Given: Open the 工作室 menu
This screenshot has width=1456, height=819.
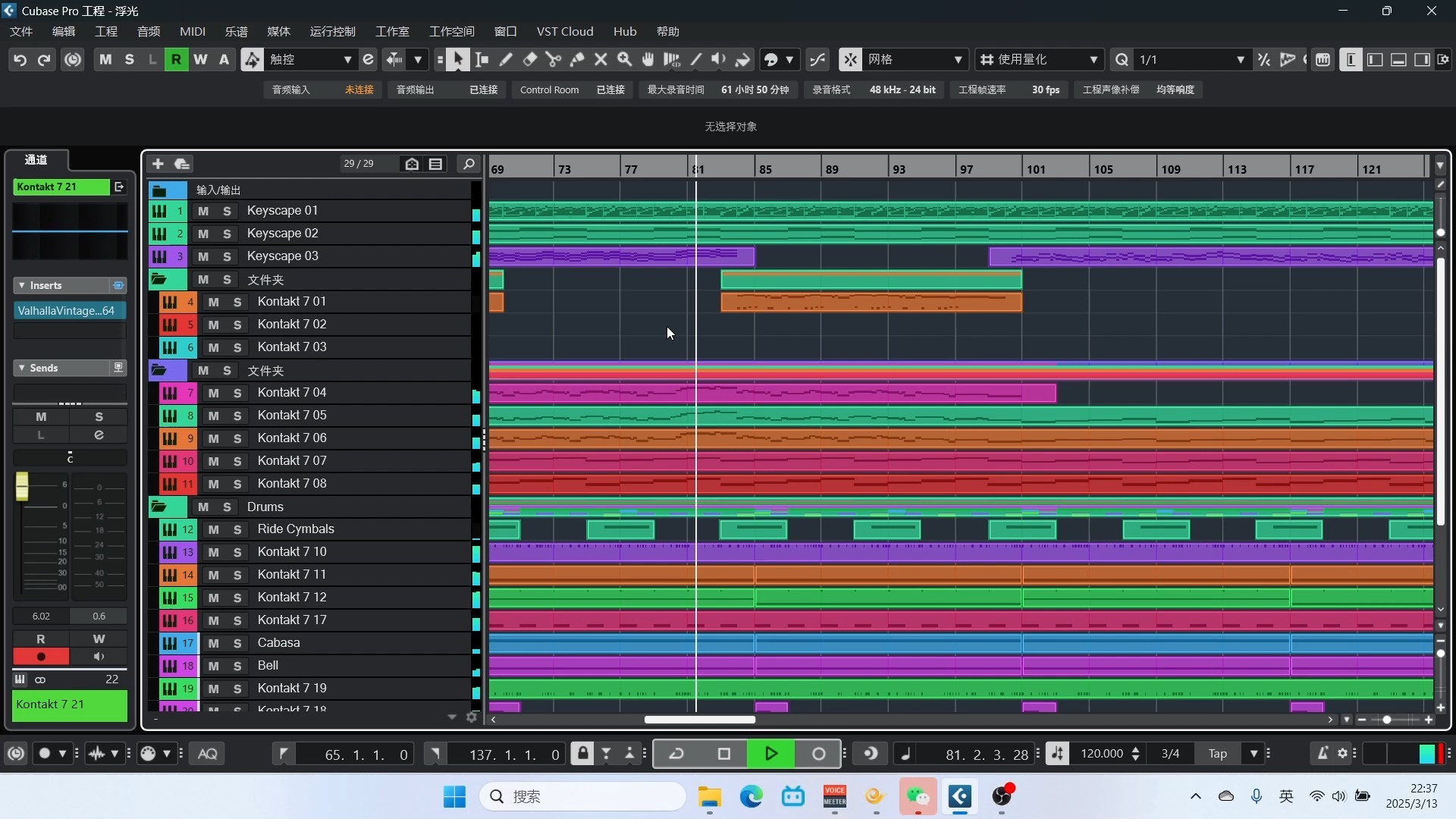Looking at the screenshot, I should point(392,31).
